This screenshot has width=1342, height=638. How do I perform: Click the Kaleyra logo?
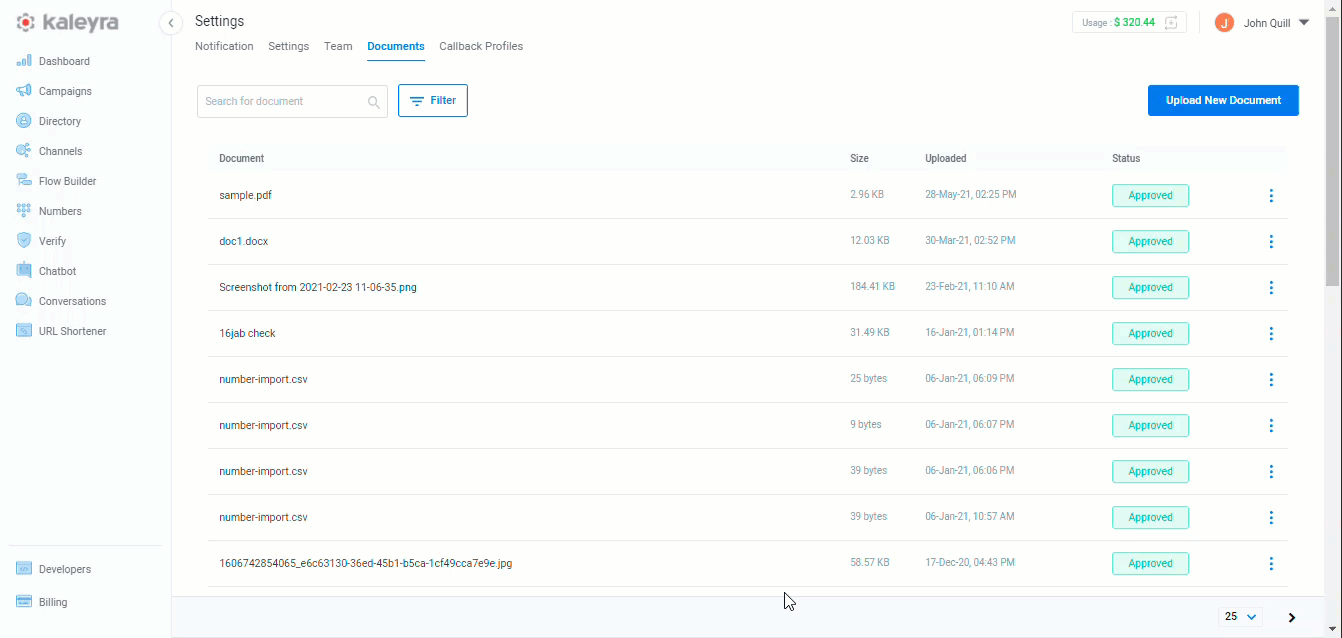tap(68, 22)
